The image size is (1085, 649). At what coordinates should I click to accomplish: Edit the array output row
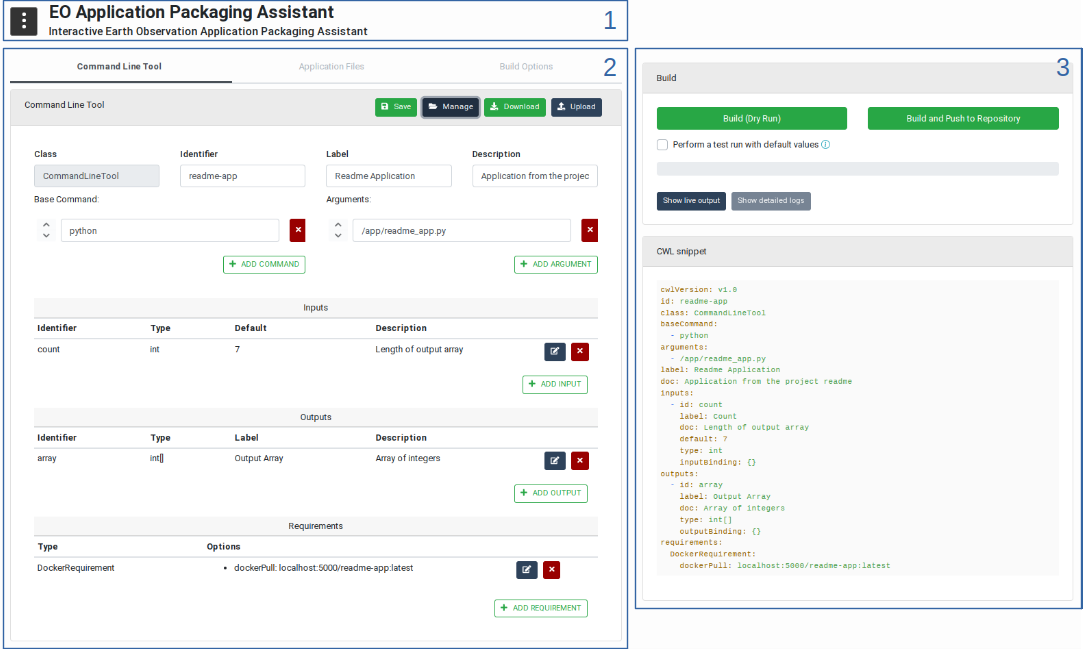pyautogui.click(x=555, y=461)
